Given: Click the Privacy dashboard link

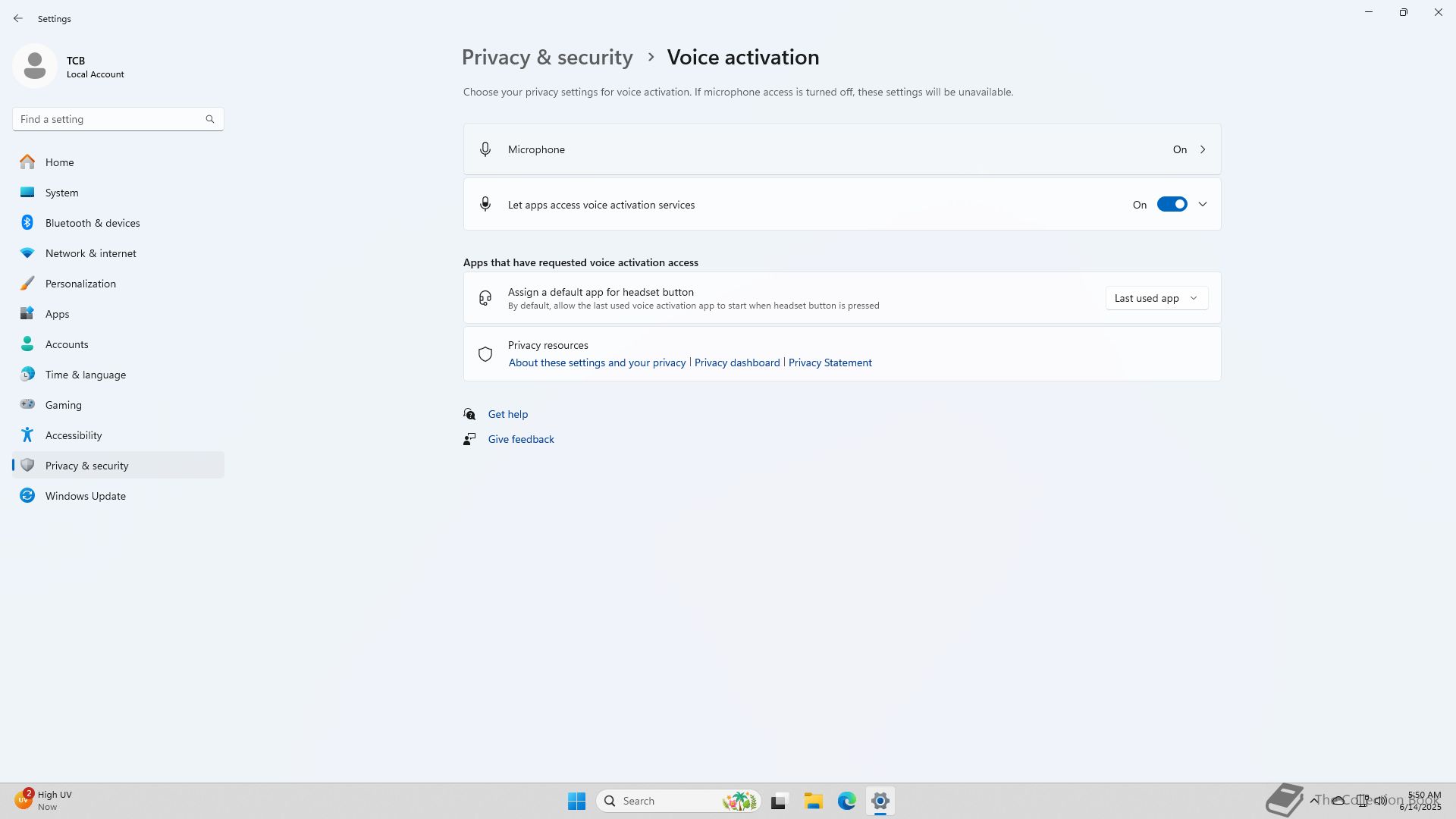Looking at the screenshot, I should click(x=736, y=362).
